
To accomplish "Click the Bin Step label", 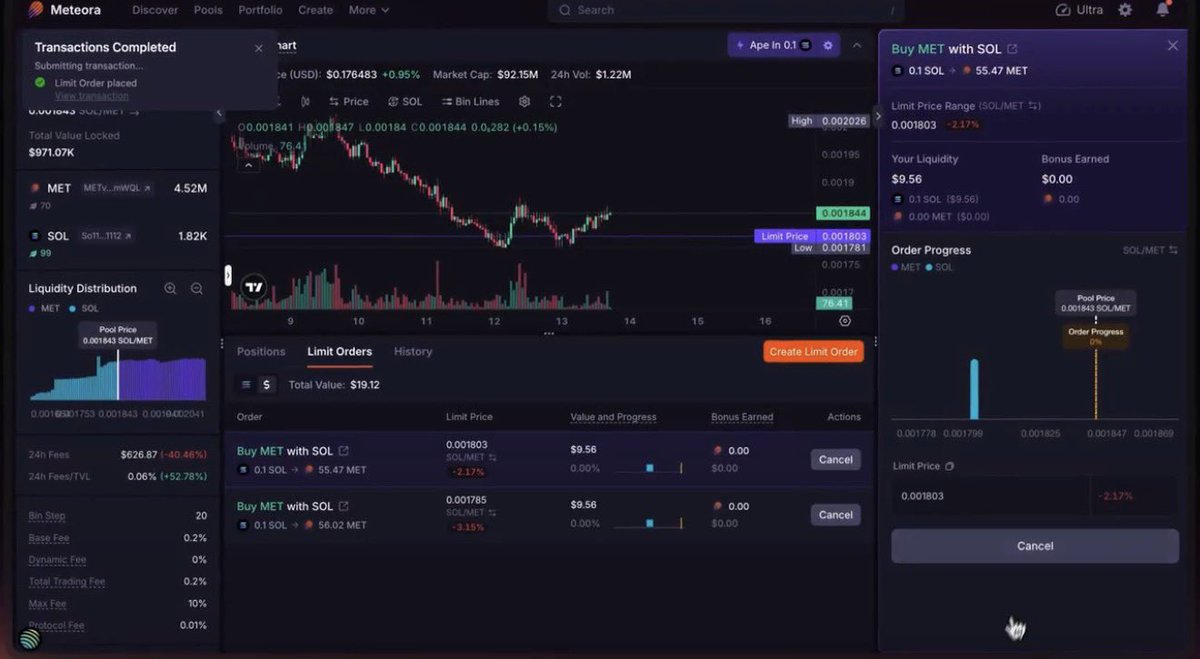I will pyautogui.click(x=47, y=516).
